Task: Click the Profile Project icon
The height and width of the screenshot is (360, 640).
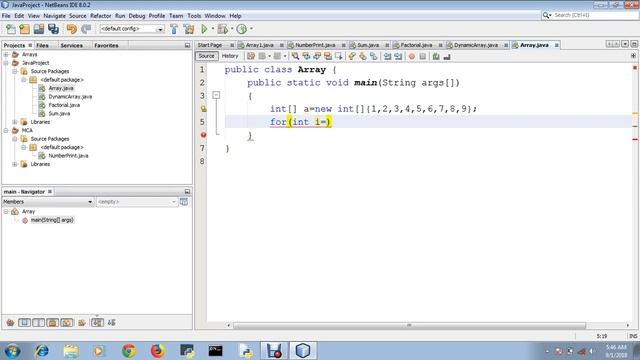Action: tap(242, 29)
